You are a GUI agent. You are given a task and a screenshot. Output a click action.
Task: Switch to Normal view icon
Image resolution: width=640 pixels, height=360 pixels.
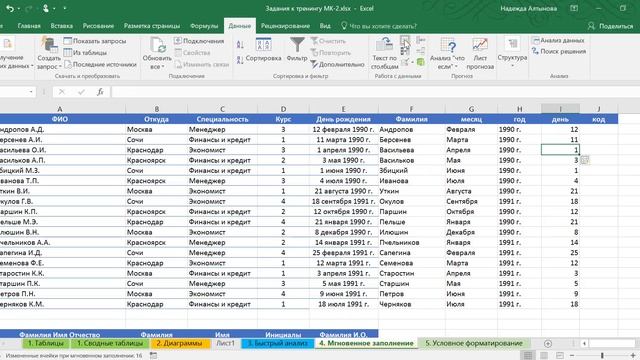tap(528, 356)
